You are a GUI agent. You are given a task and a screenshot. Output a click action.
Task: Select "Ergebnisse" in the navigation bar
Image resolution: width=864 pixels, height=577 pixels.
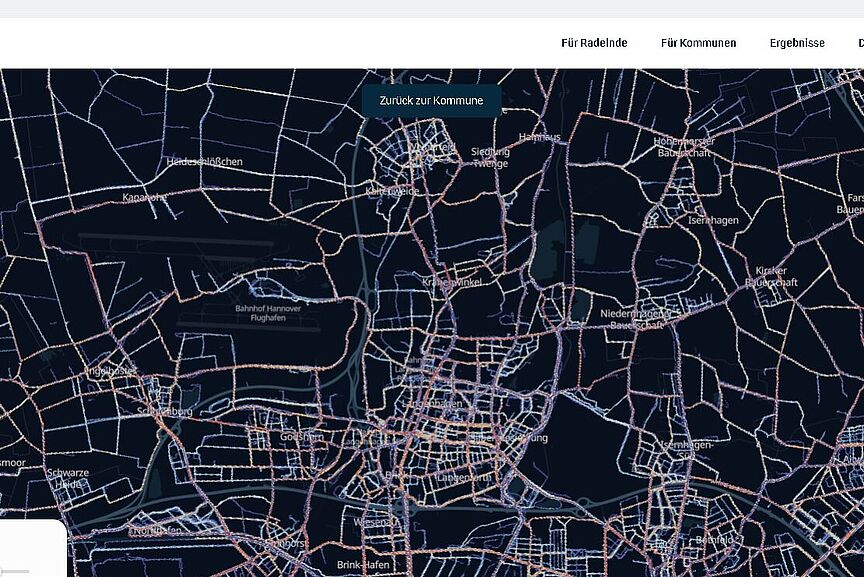click(x=797, y=43)
